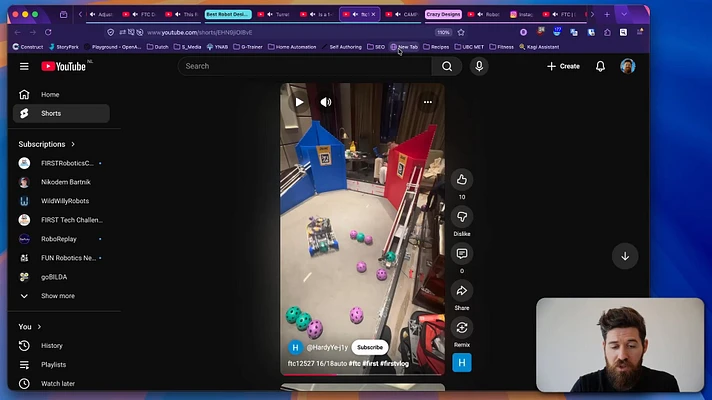
Task: Open History in the sidebar
Action: pyautogui.click(x=61, y=346)
